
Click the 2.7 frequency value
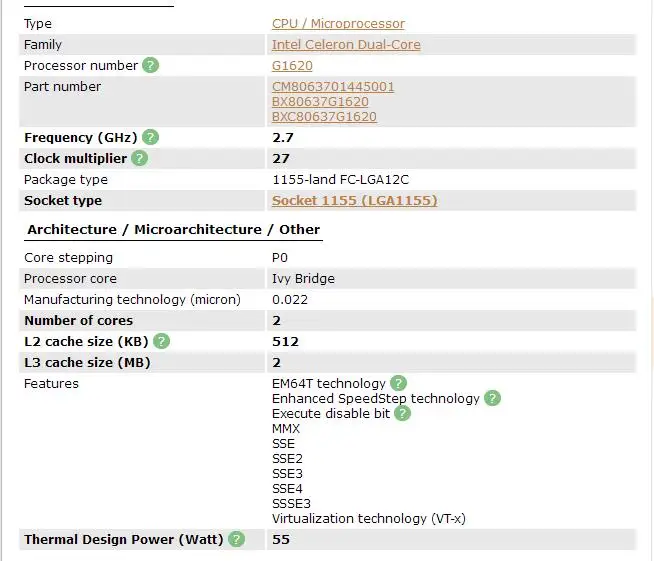click(x=283, y=138)
